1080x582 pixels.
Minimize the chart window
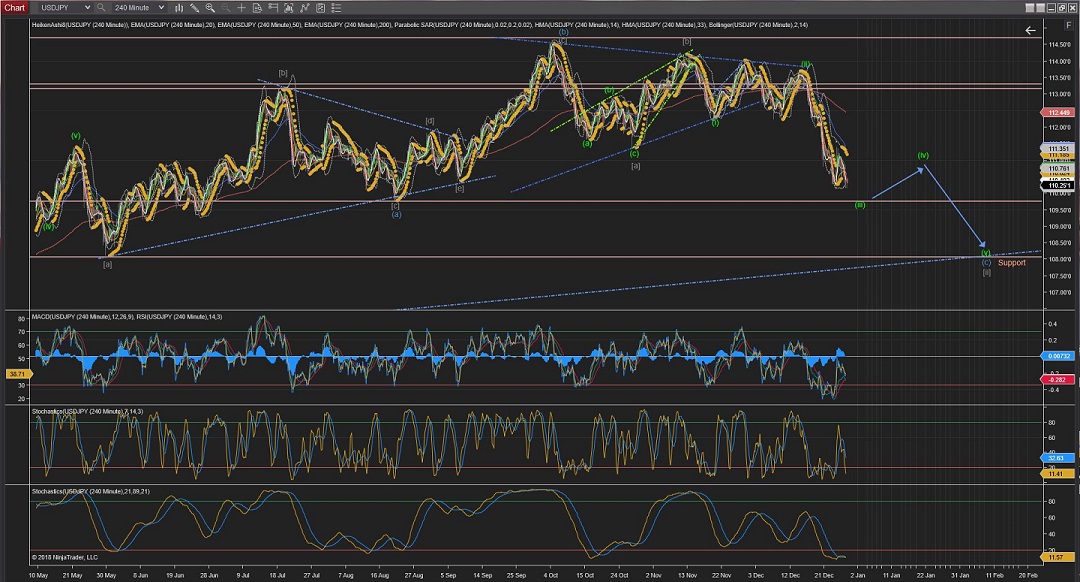tap(1050, 8)
